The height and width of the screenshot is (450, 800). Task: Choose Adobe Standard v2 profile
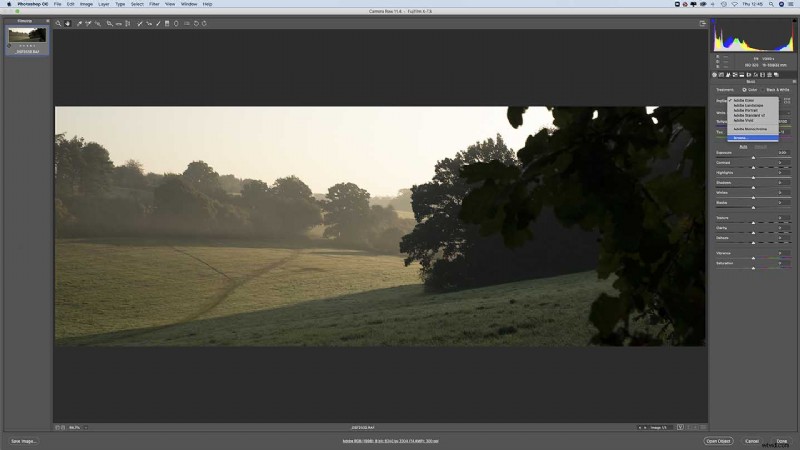(753, 115)
